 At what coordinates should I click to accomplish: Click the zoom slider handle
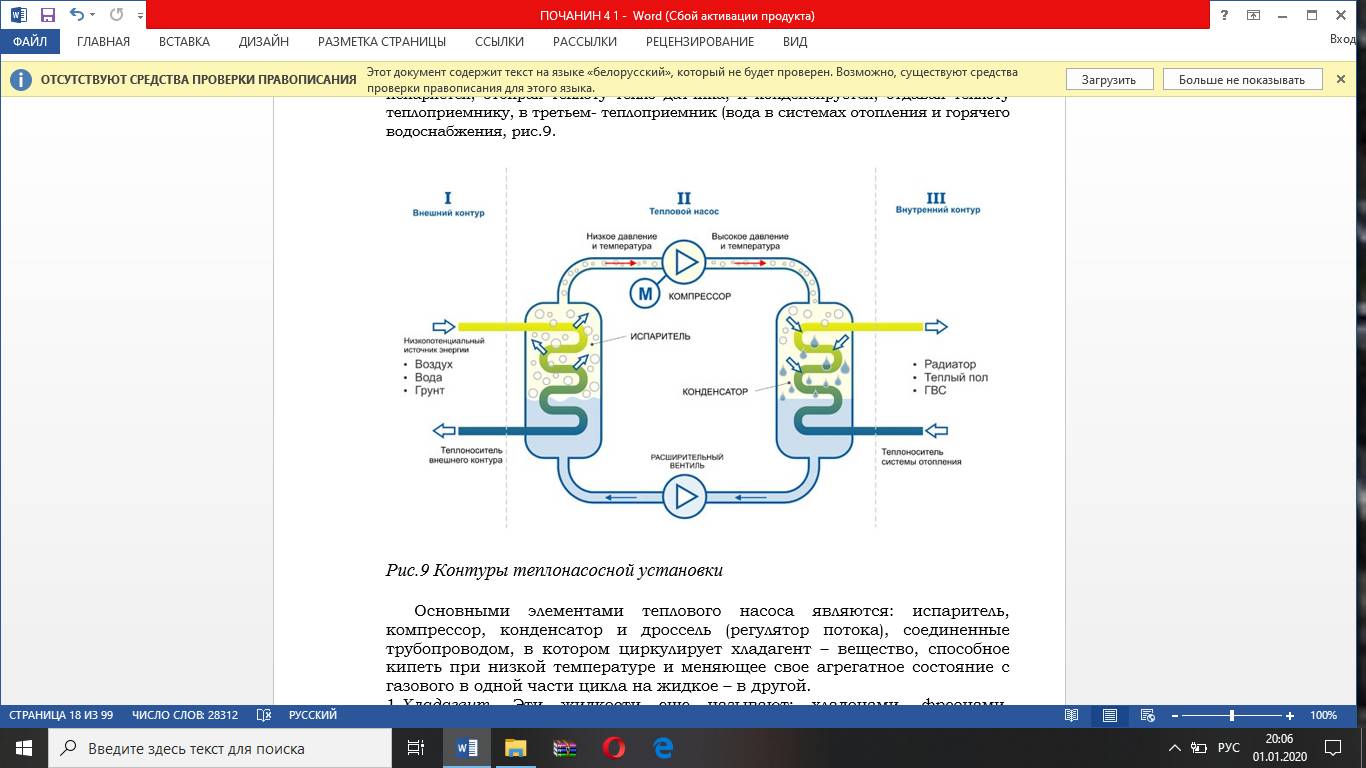click(1231, 716)
